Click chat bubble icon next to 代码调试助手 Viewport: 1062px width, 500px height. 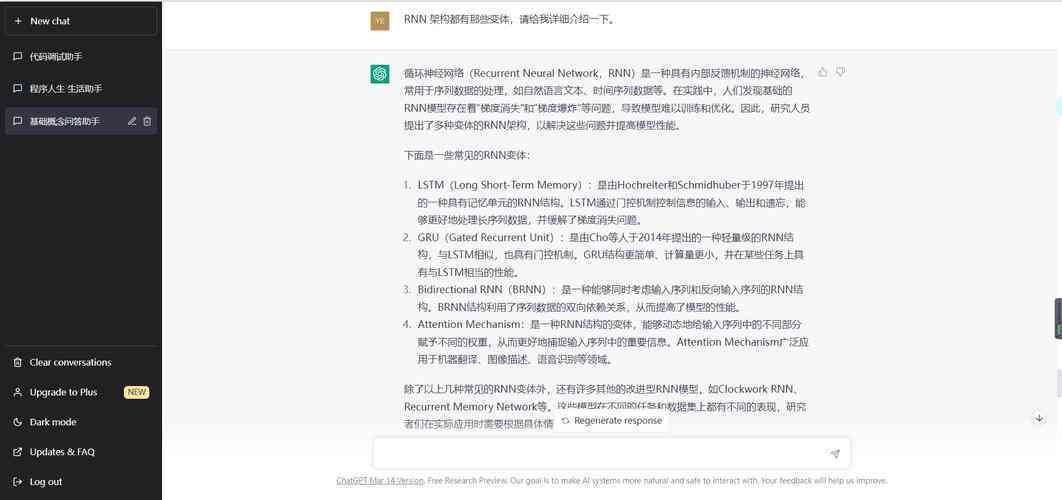click(18, 57)
